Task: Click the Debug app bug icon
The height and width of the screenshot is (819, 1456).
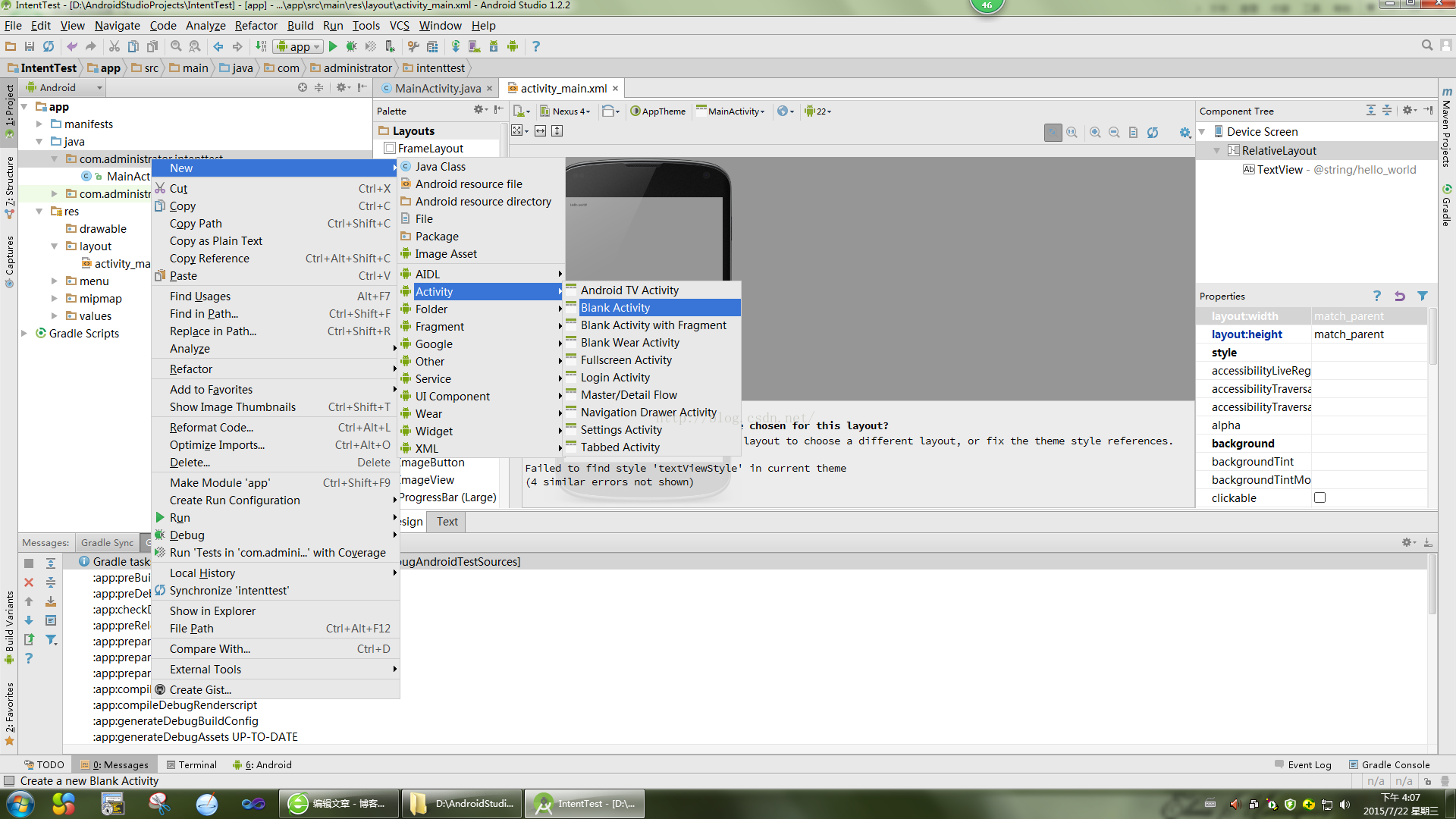Action: 352,46
